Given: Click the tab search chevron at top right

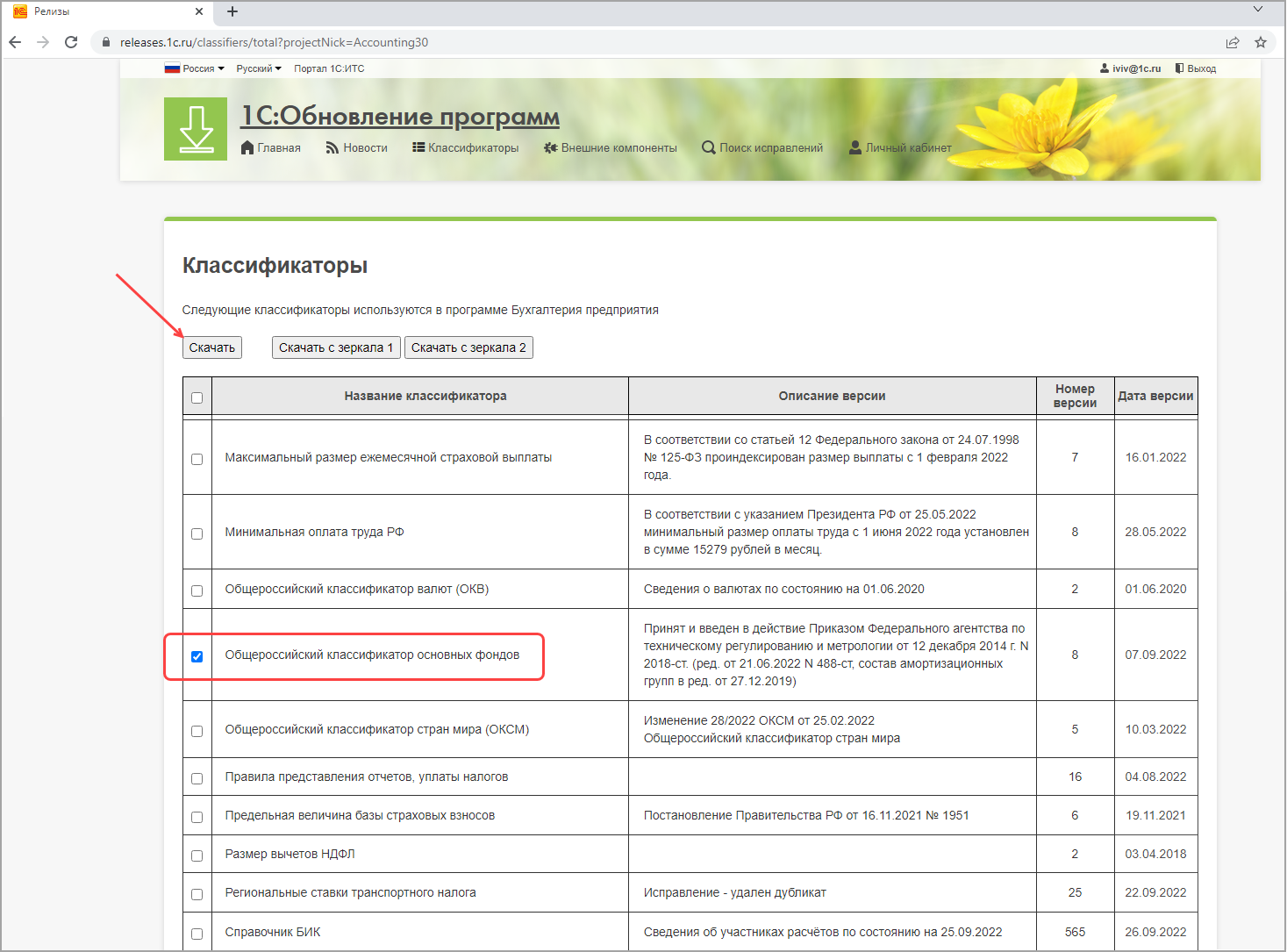Looking at the screenshot, I should 1257,9.
